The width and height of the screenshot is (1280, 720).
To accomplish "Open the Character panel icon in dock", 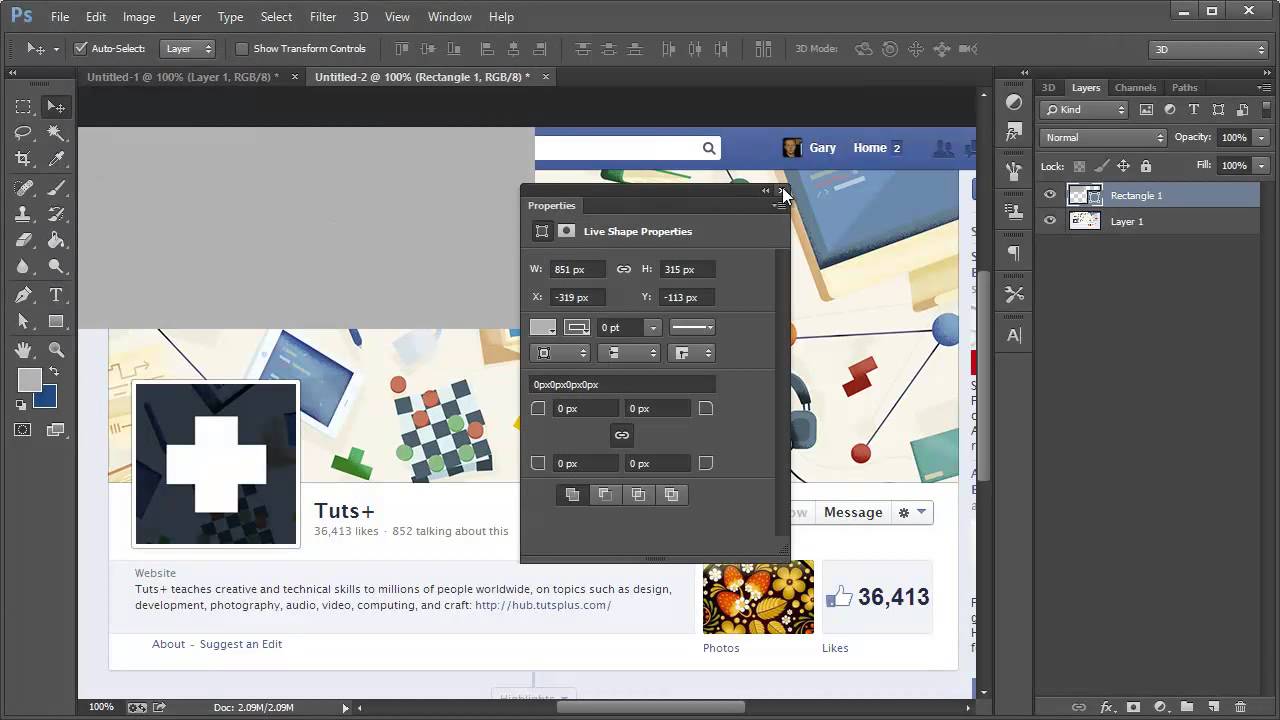I will click(x=1014, y=336).
